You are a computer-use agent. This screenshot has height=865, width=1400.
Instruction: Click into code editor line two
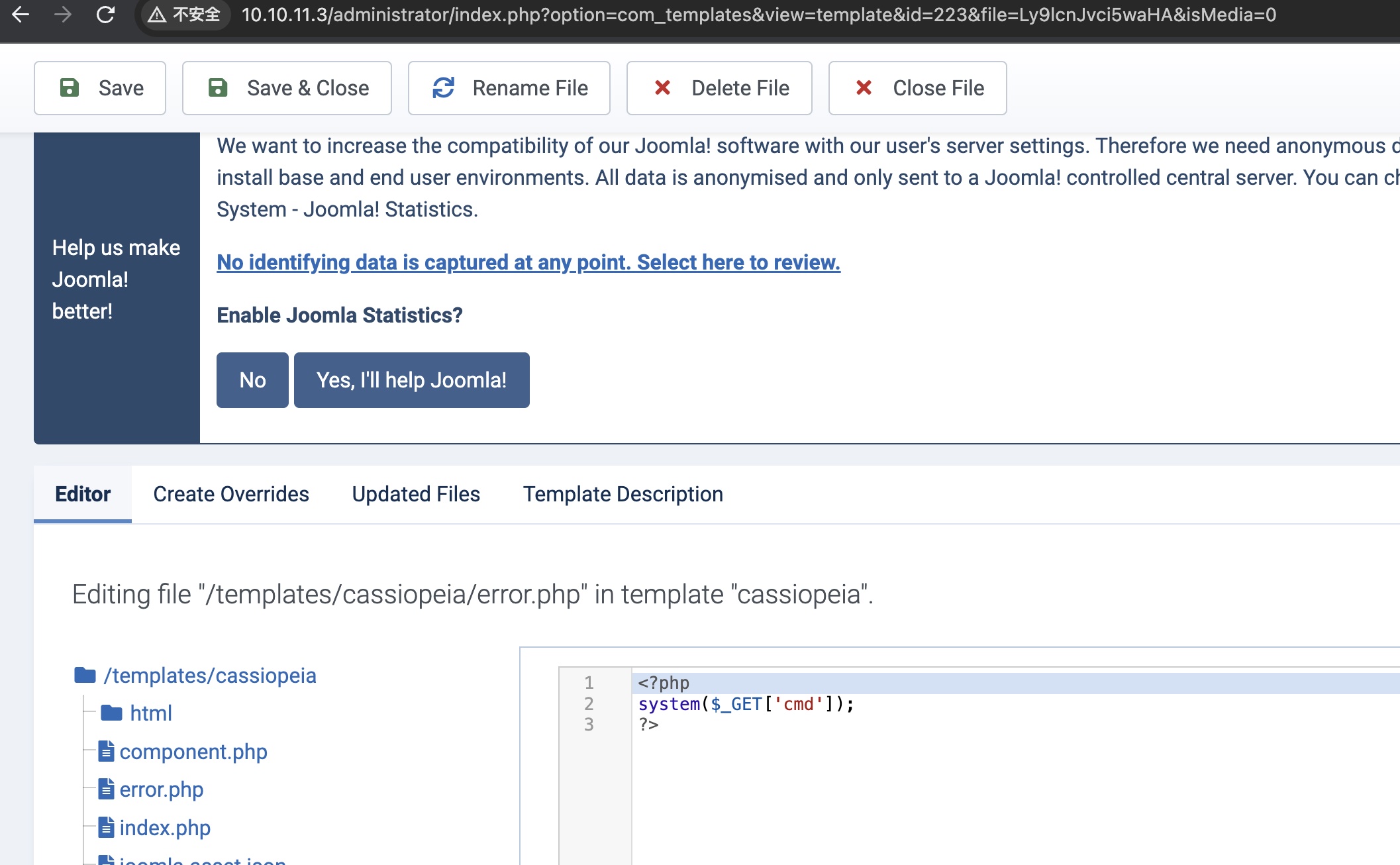(x=746, y=704)
